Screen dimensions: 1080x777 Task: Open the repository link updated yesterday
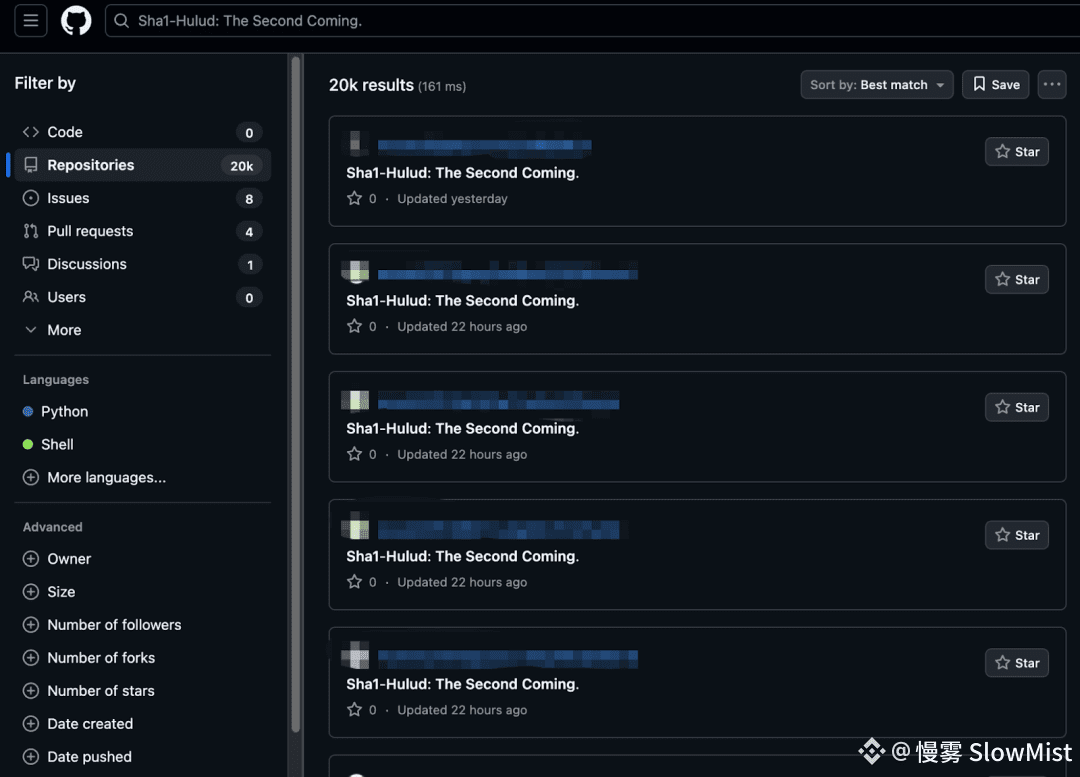pos(484,145)
